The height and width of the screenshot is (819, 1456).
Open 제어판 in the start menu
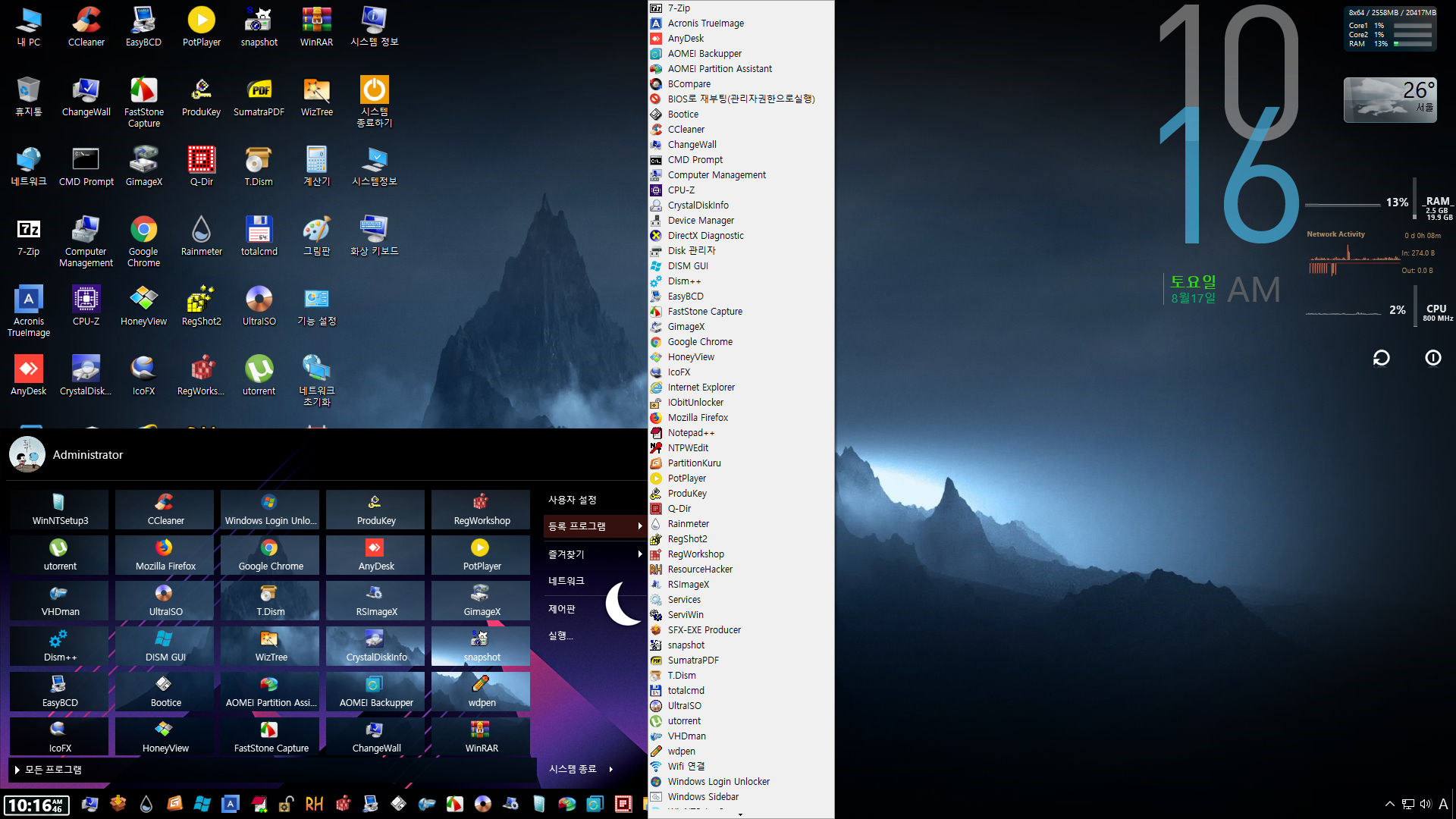tap(562, 609)
